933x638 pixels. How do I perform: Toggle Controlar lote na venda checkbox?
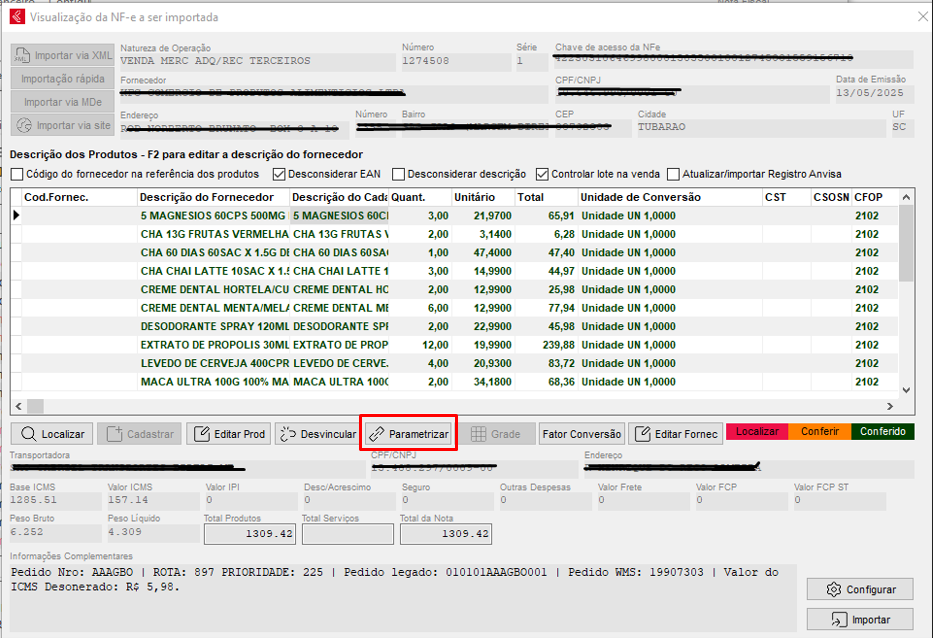click(x=543, y=174)
